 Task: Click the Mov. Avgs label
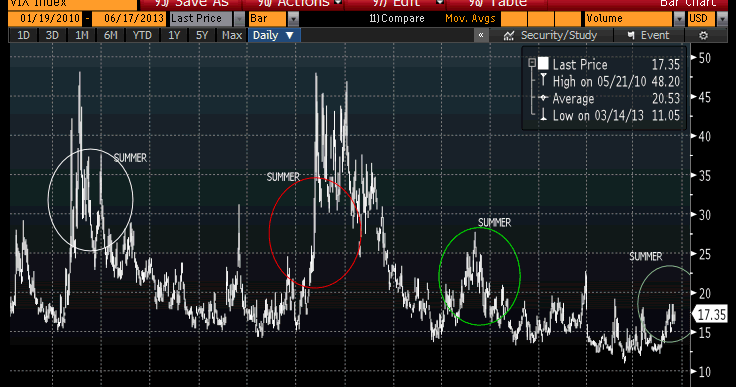470,19
